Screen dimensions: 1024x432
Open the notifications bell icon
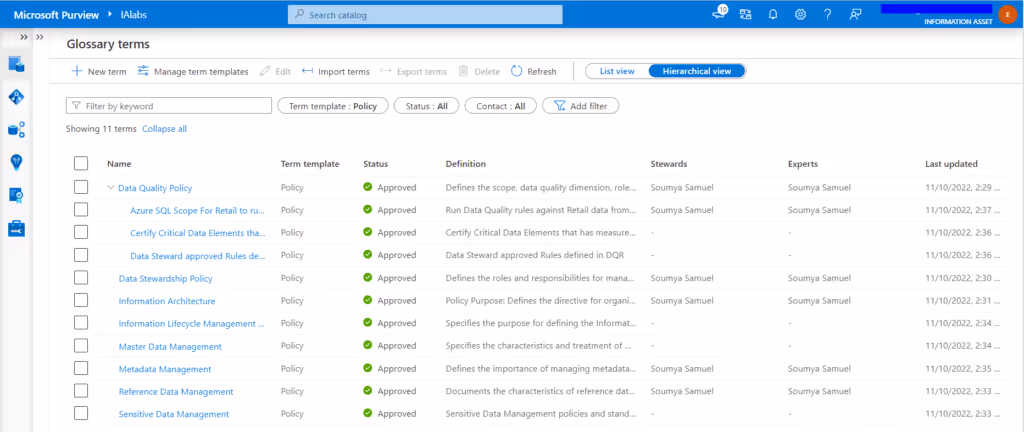pyautogui.click(x=773, y=15)
